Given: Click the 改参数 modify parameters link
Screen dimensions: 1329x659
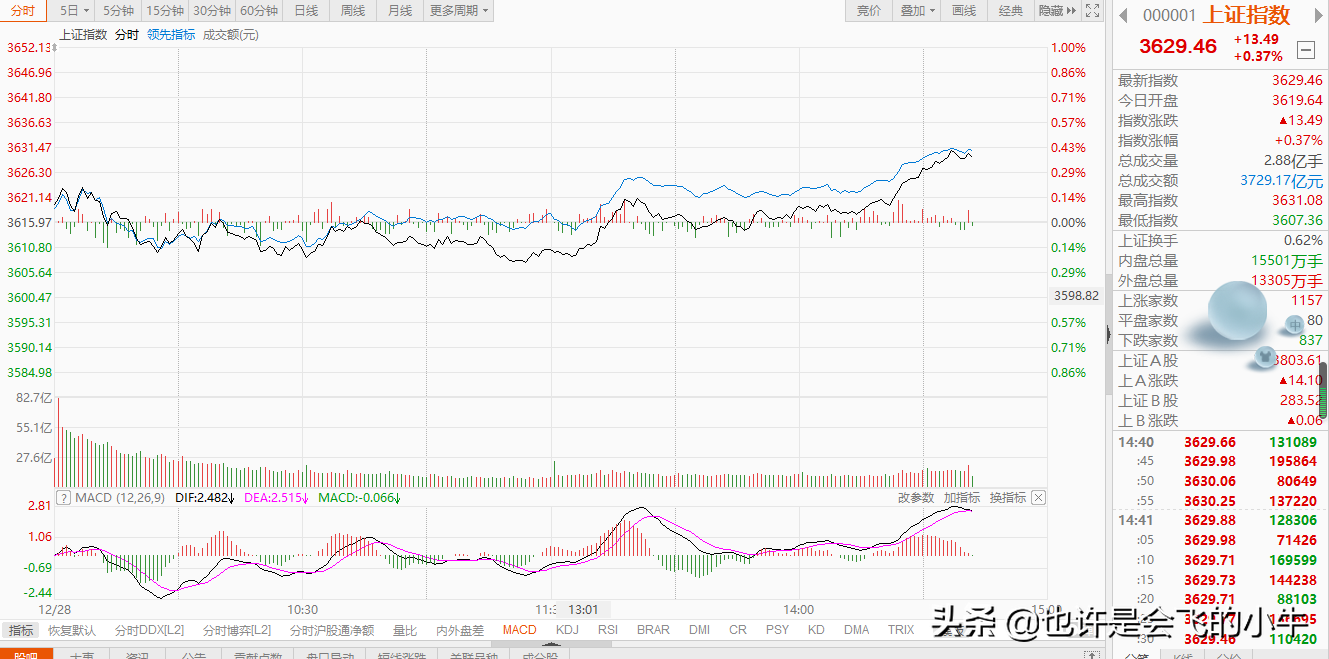Looking at the screenshot, I should point(916,497).
